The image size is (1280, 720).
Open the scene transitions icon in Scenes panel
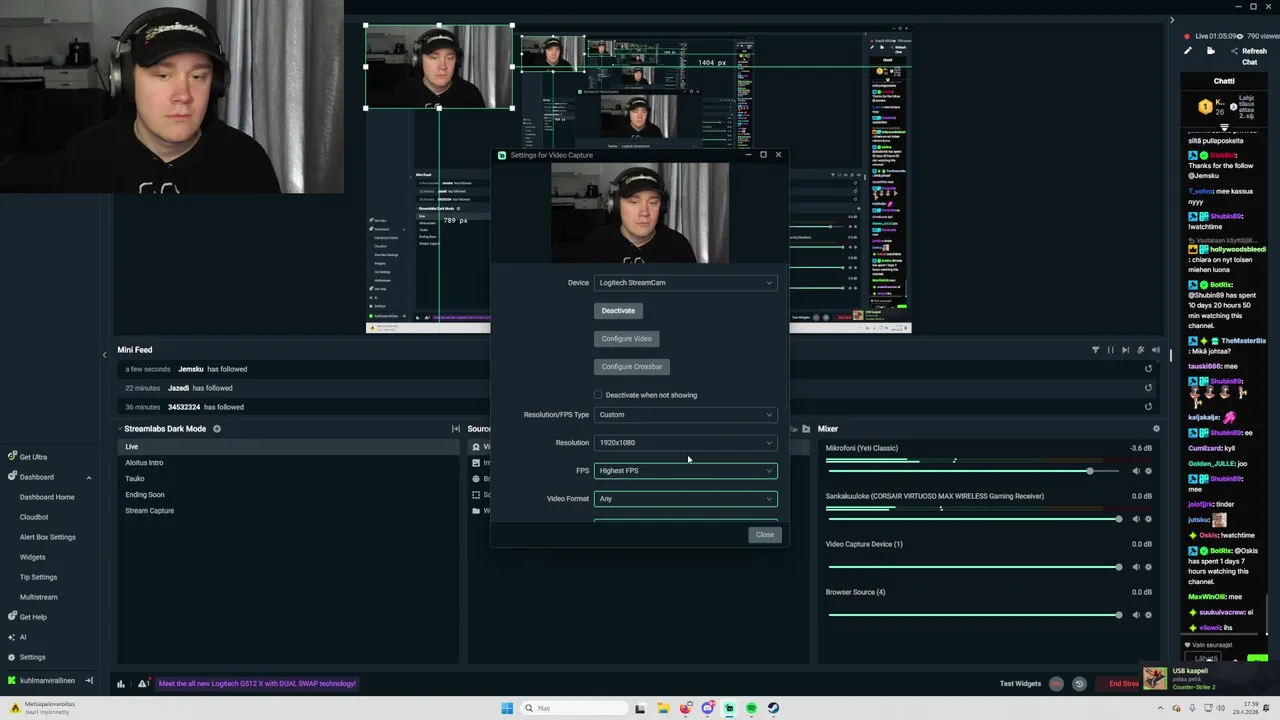pos(456,429)
